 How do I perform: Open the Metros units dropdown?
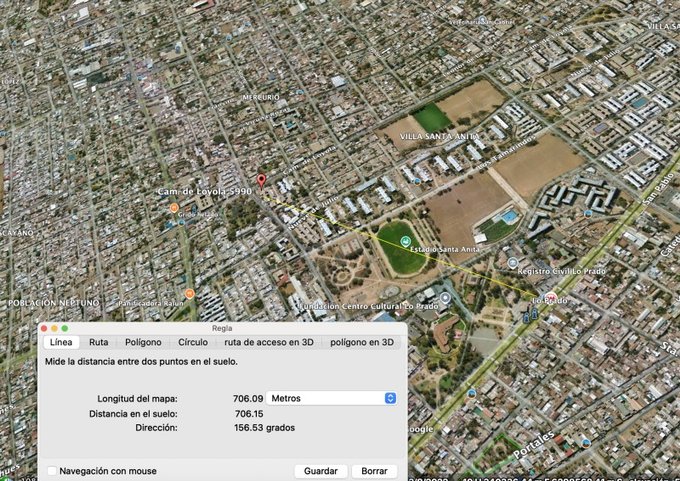coord(332,398)
